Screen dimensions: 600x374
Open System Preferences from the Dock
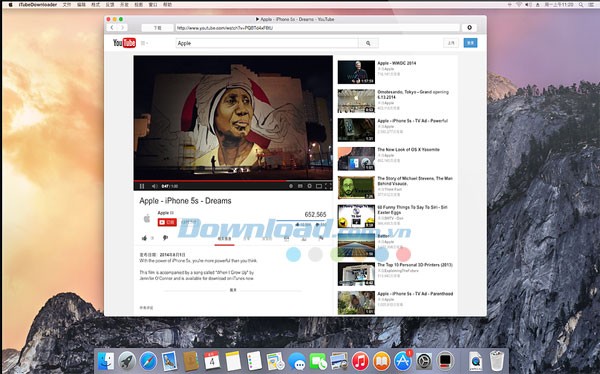(424, 361)
